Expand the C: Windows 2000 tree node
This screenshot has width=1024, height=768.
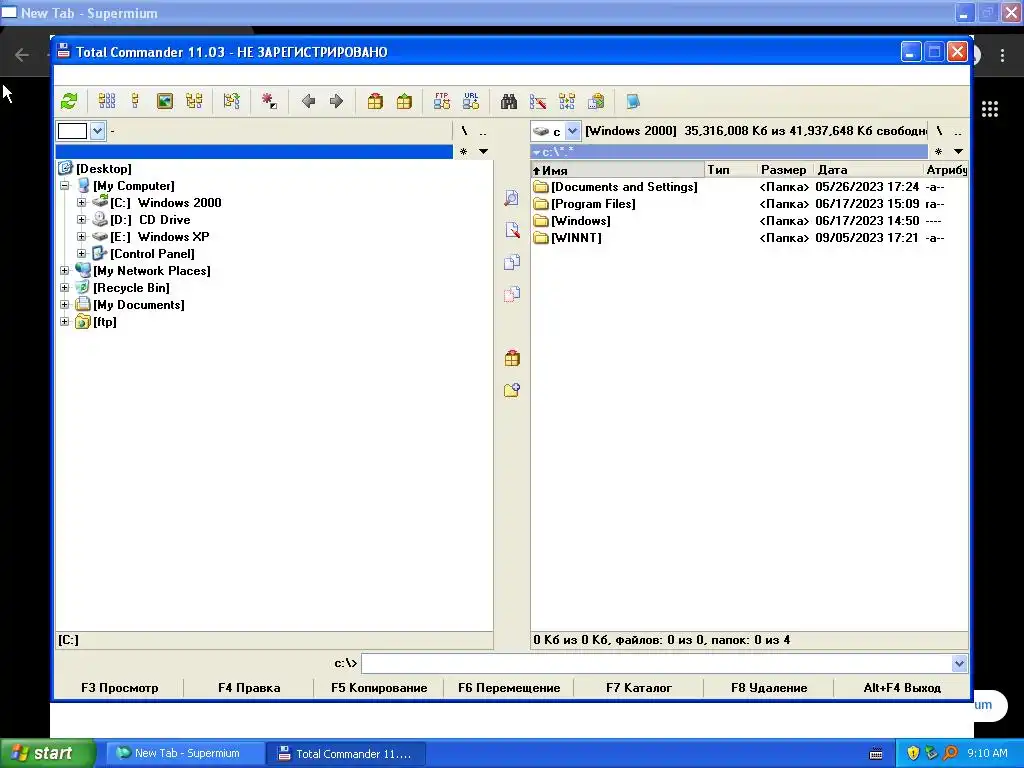[82, 202]
